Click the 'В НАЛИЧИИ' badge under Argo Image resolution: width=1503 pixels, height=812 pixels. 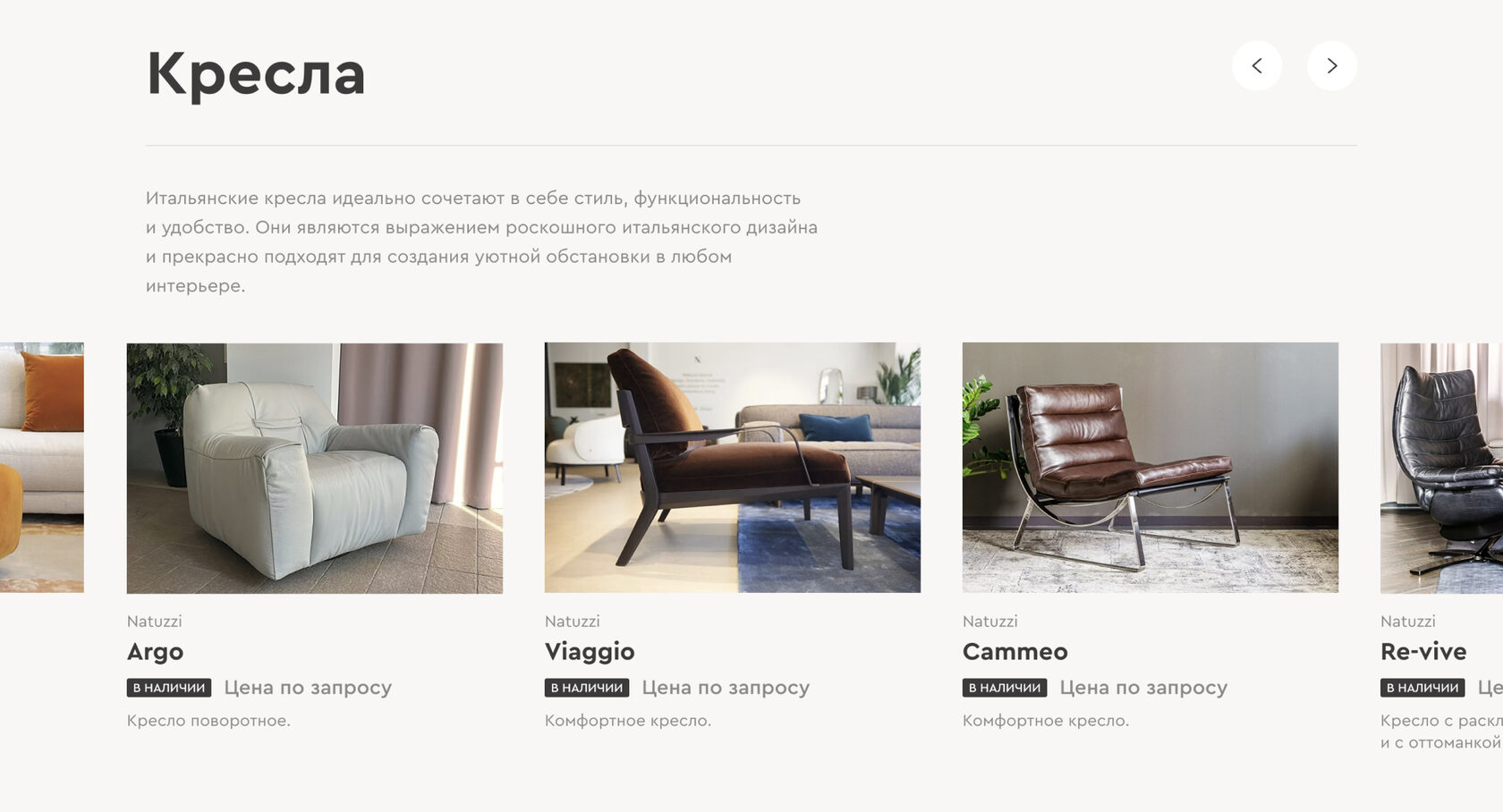pos(169,688)
